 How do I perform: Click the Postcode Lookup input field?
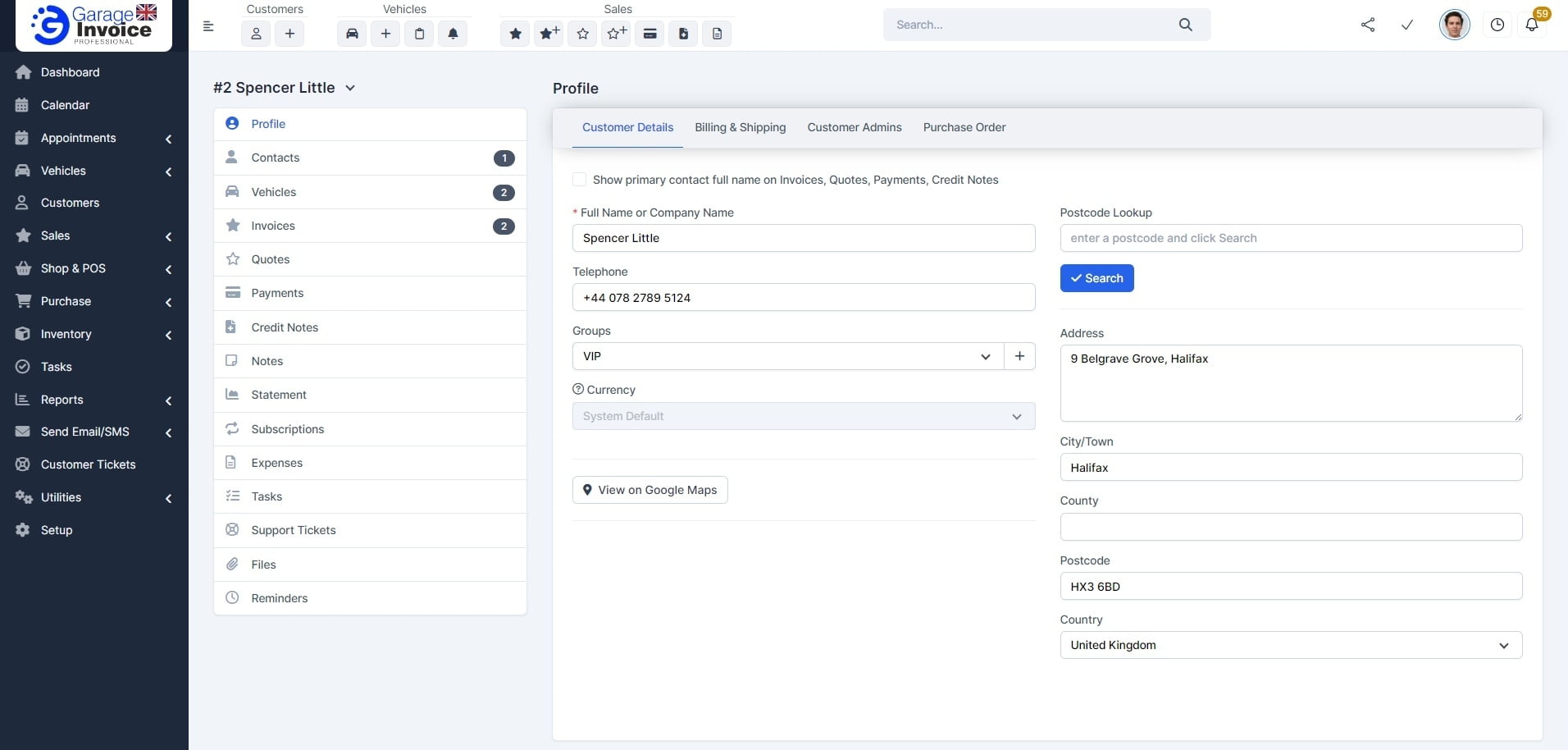point(1290,238)
